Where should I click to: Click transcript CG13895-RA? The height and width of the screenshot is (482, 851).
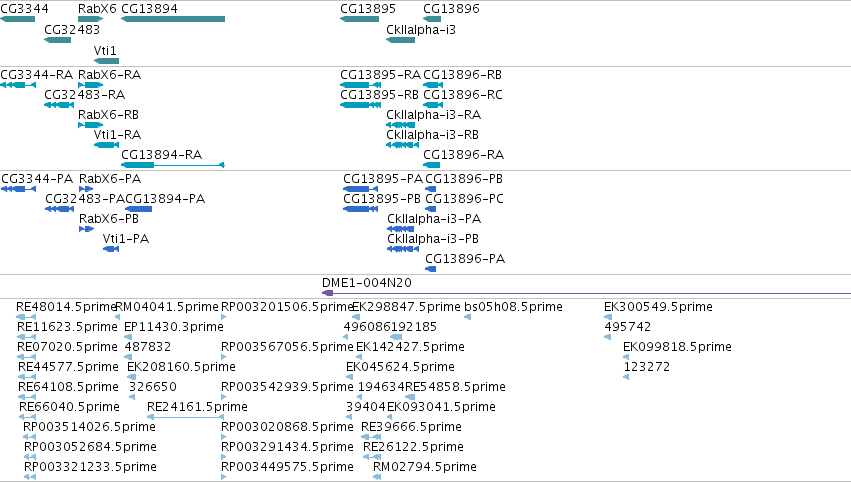[x=380, y=74]
